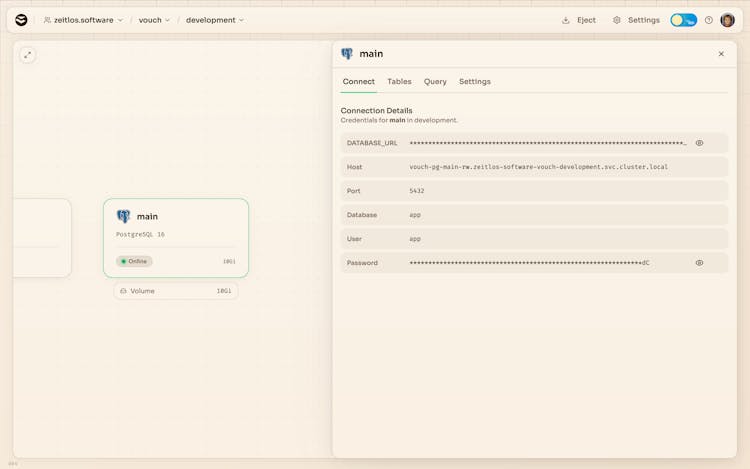Close the main database panel
Screen dimensions: 750x469
click(x=721, y=54)
